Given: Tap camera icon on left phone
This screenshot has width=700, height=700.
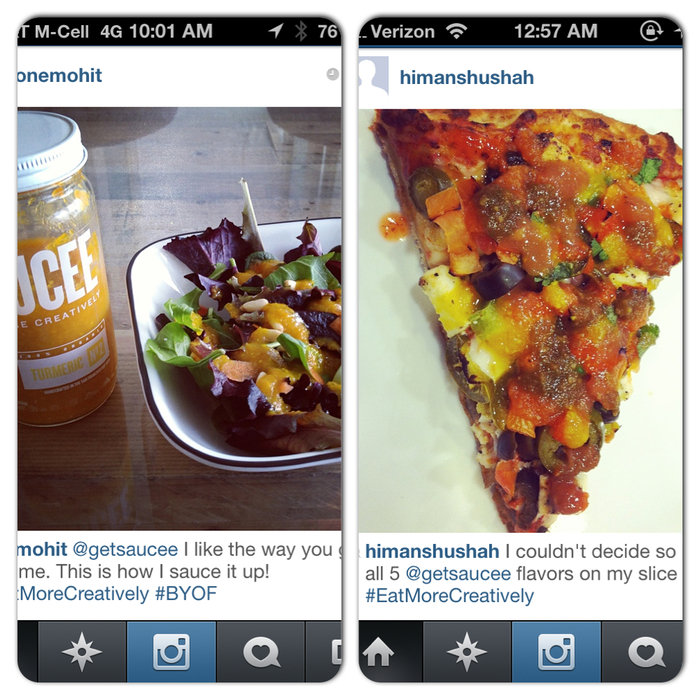Looking at the screenshot, I should coord(171,651).
